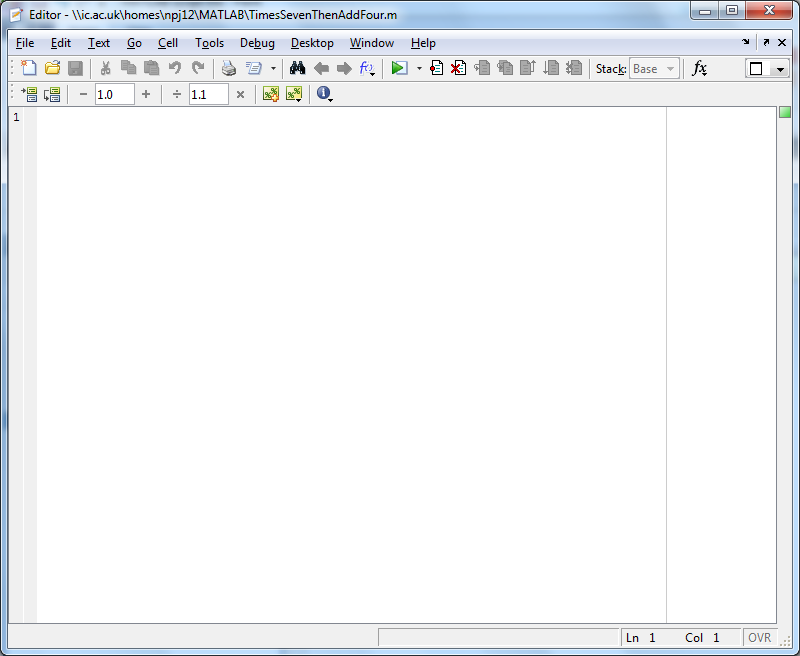The width and height of the screenshot is (800, 656).
Task: Open a file using the folder icon
Action: pos(52,68)
